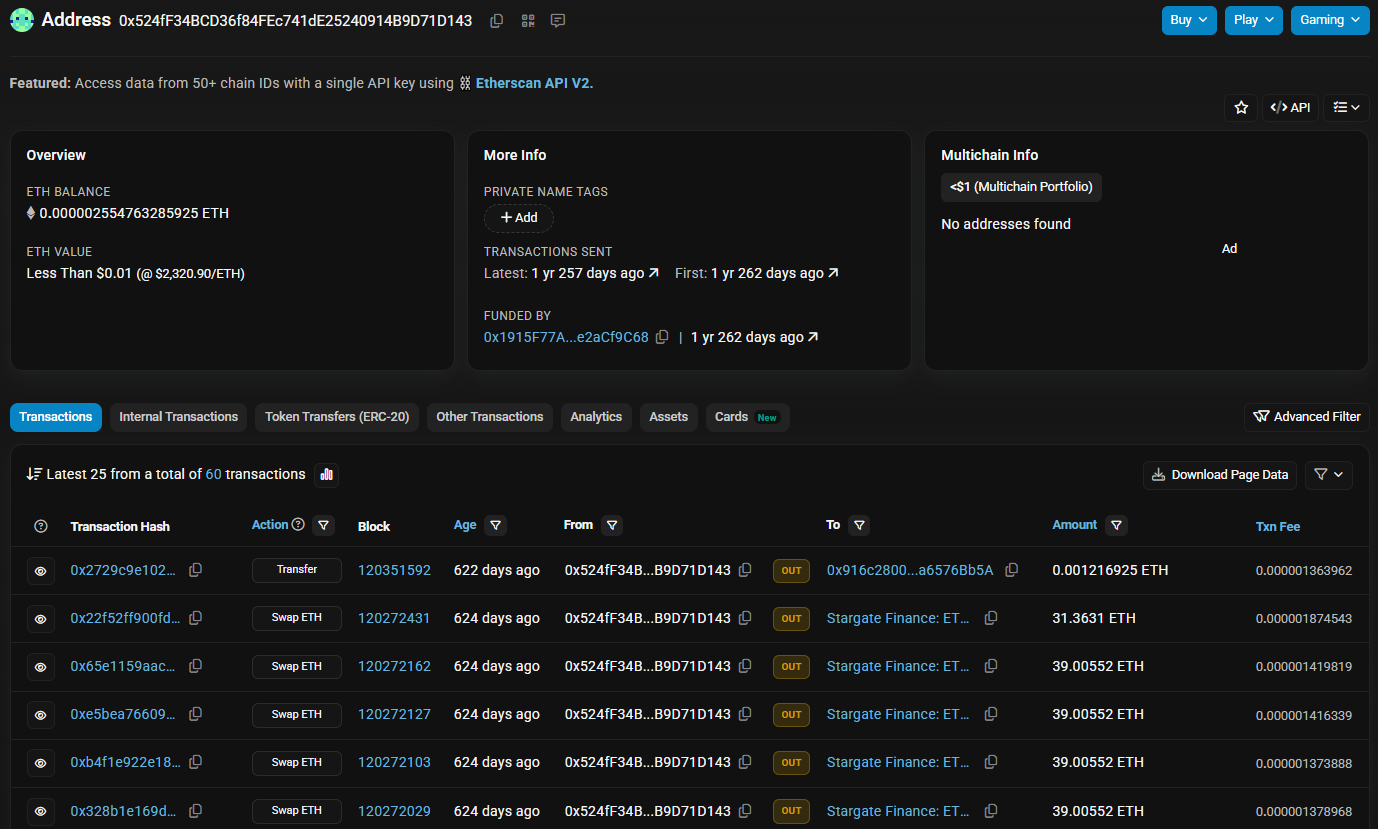
Task: Toggle the preview eye for transaction 0xe5bea76609
Action: [41, 715]
